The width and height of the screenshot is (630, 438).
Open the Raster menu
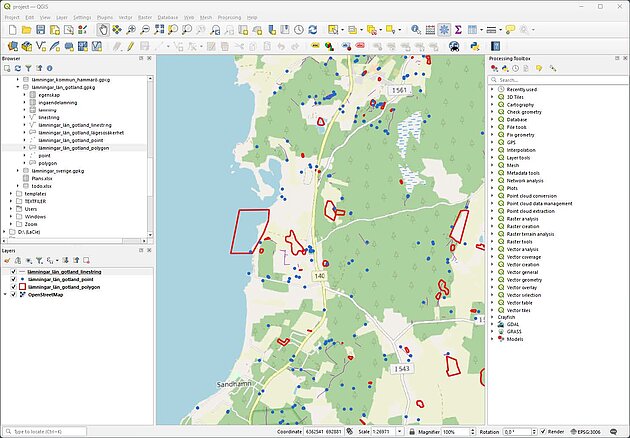click(x=145, y=18)
